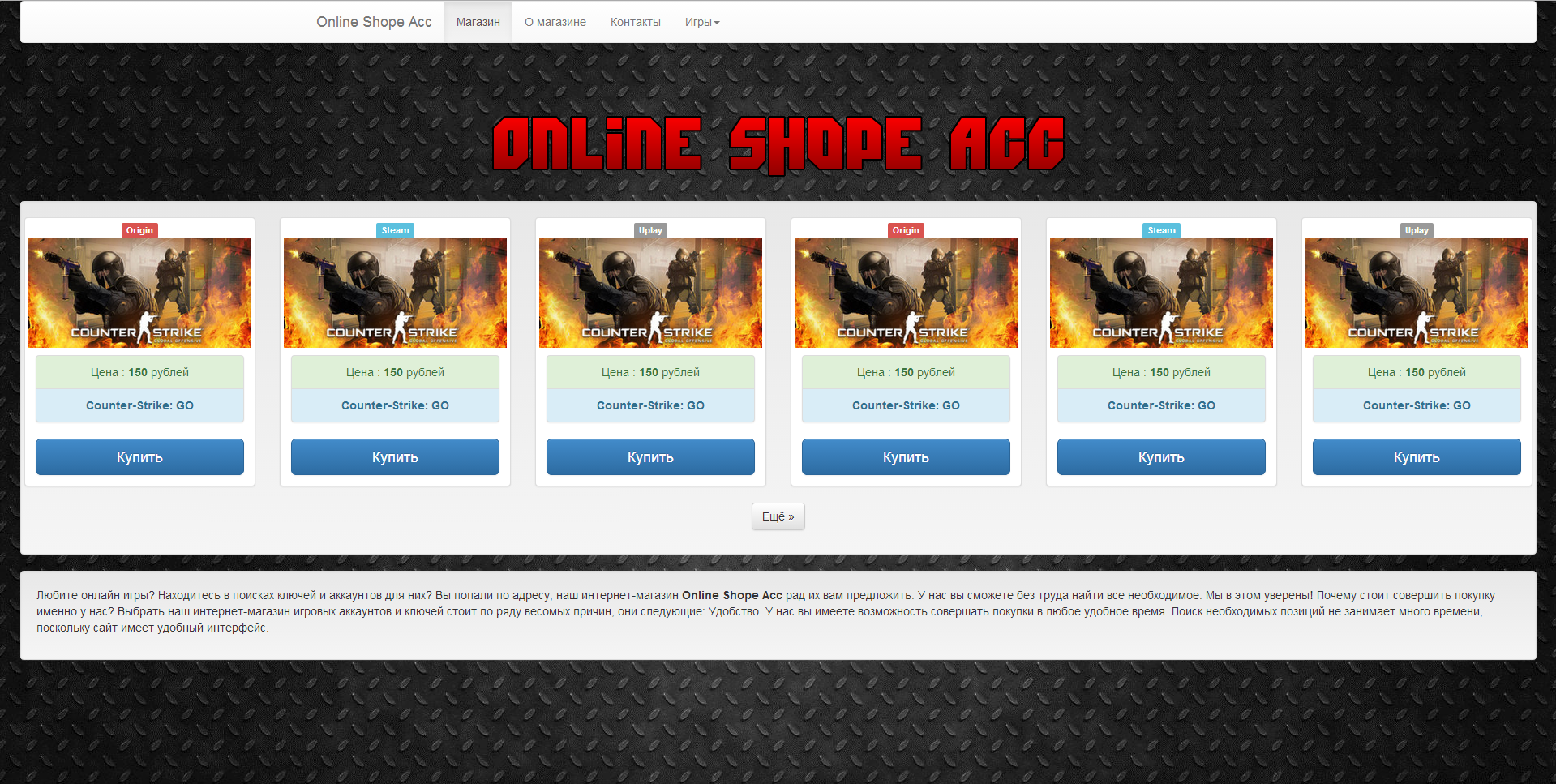
Task: Select the Магазин navigation tab
Action: pos(478,22)
